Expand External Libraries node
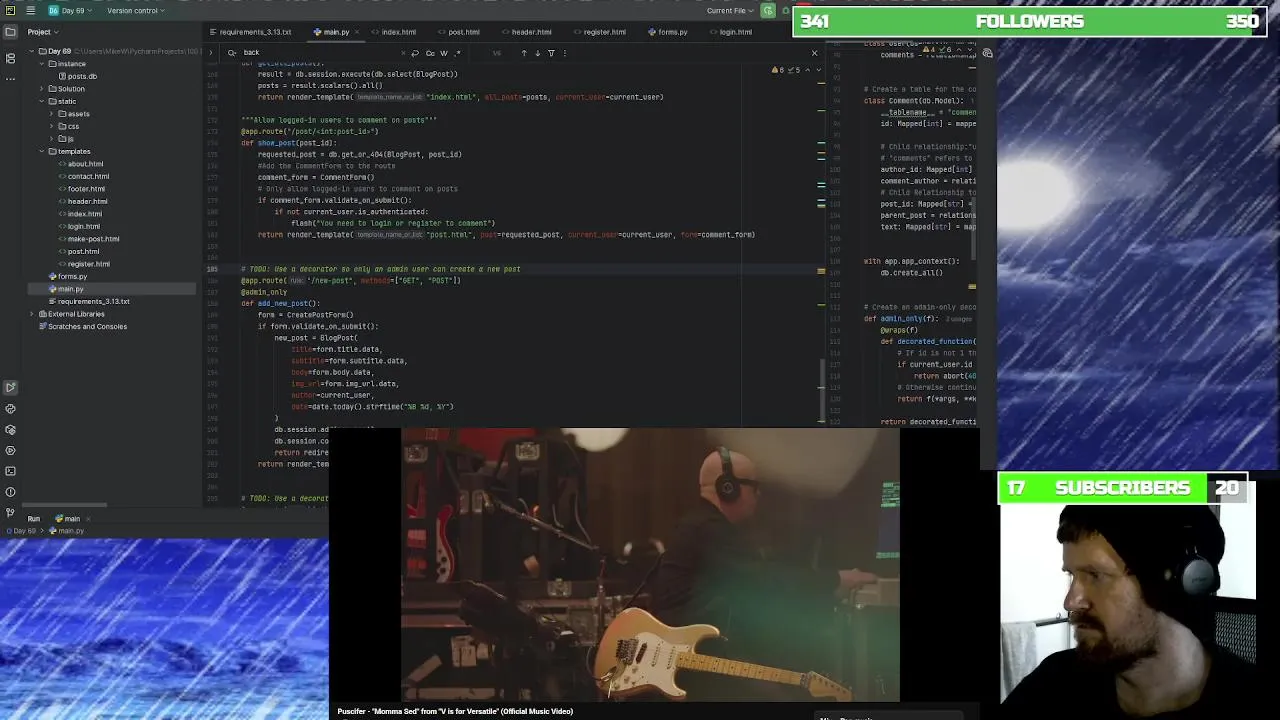 coord(31,314)
